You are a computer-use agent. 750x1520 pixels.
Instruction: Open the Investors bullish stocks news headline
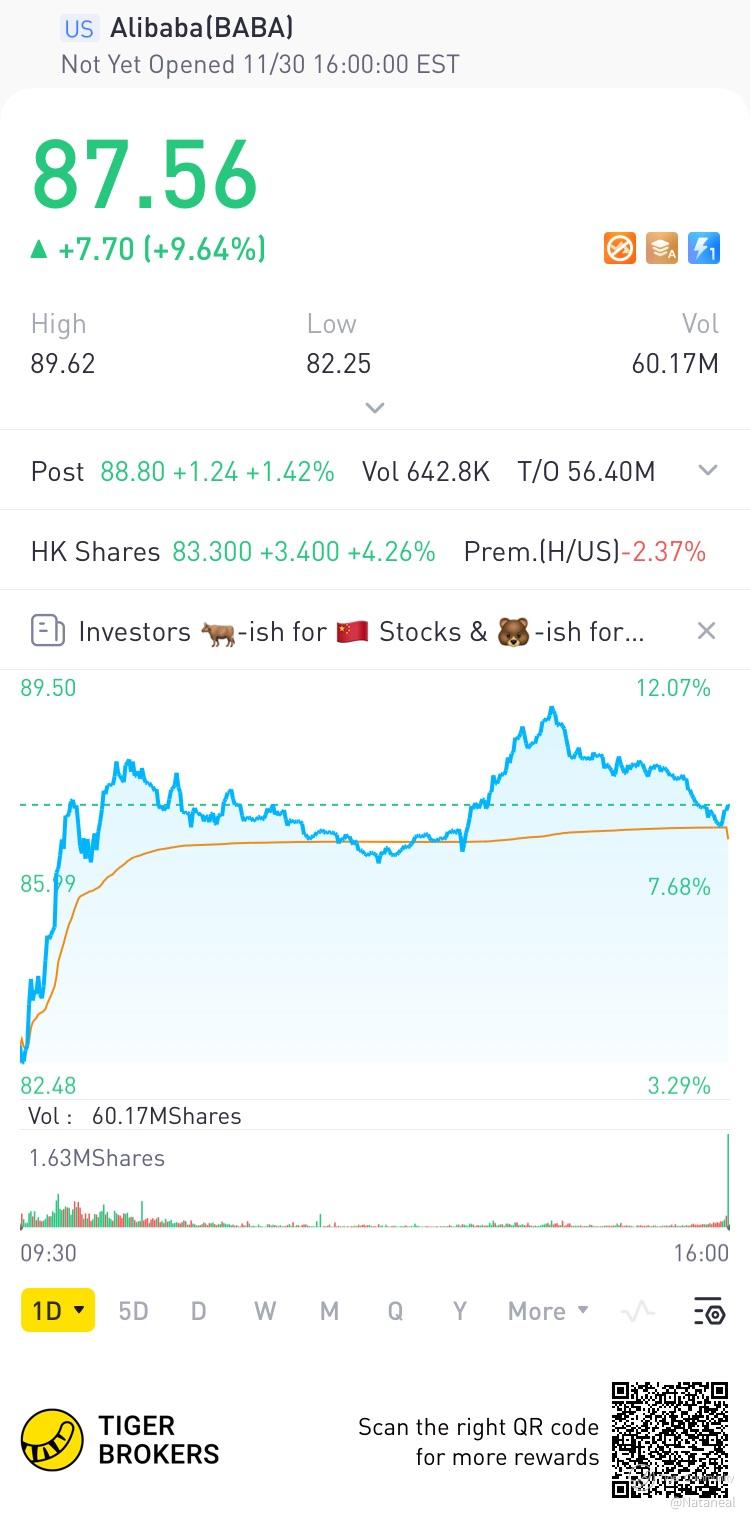point(360,631)
